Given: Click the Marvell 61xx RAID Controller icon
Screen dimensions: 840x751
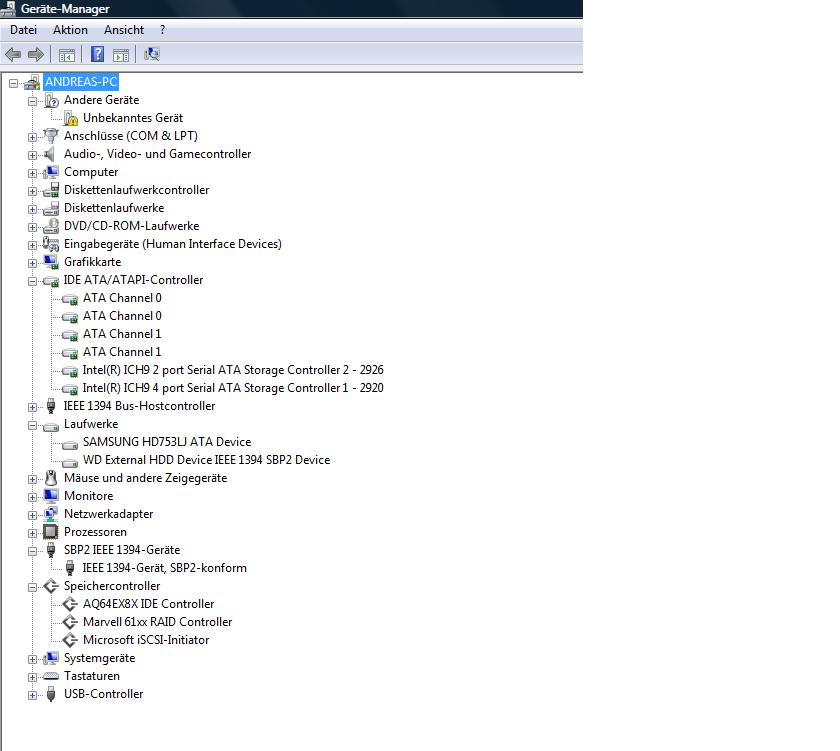Looking at the screenshot, I should 70,622.
